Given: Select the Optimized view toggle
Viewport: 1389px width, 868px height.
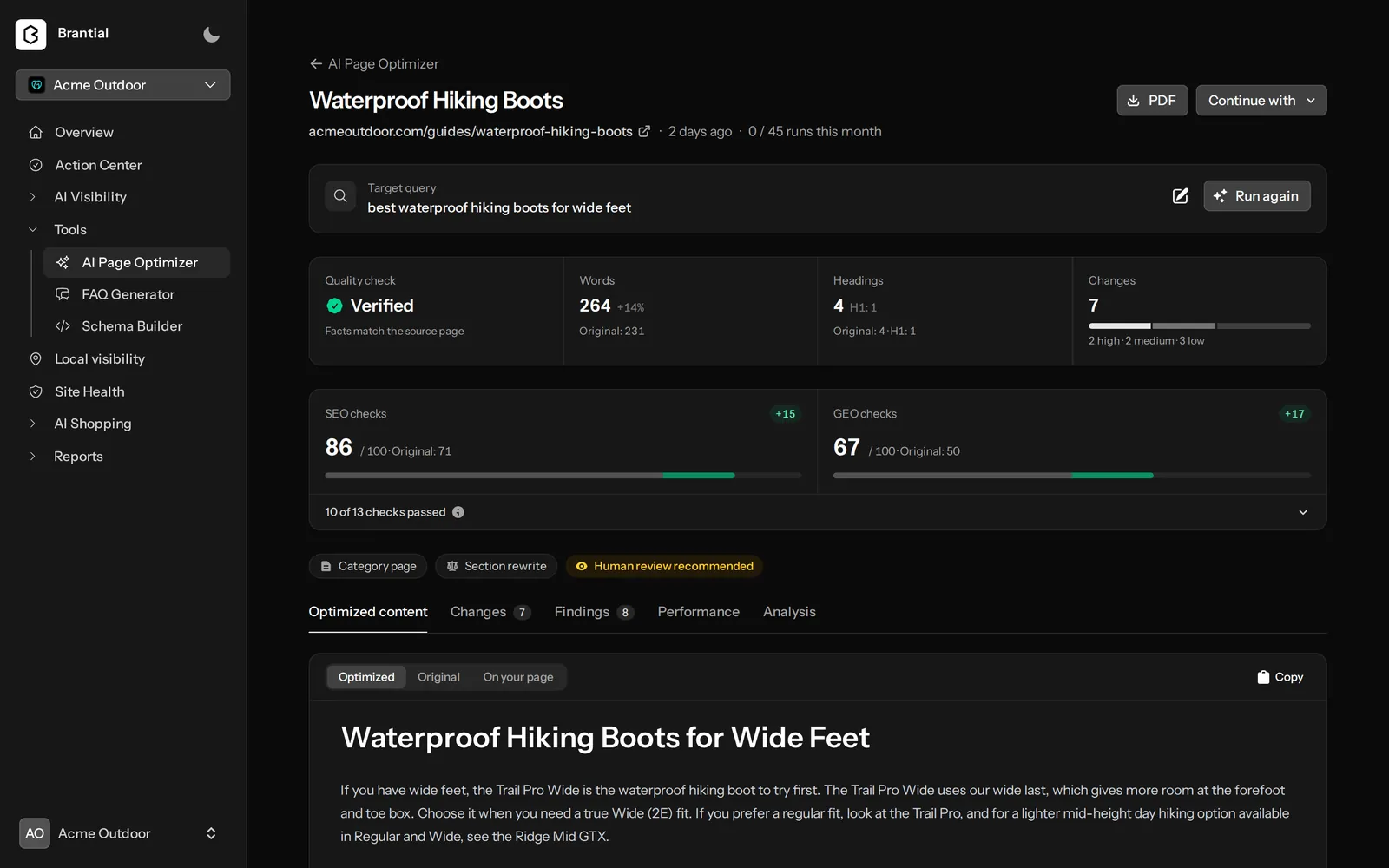Looking at the screenshot, I should [x=366, y=677].
